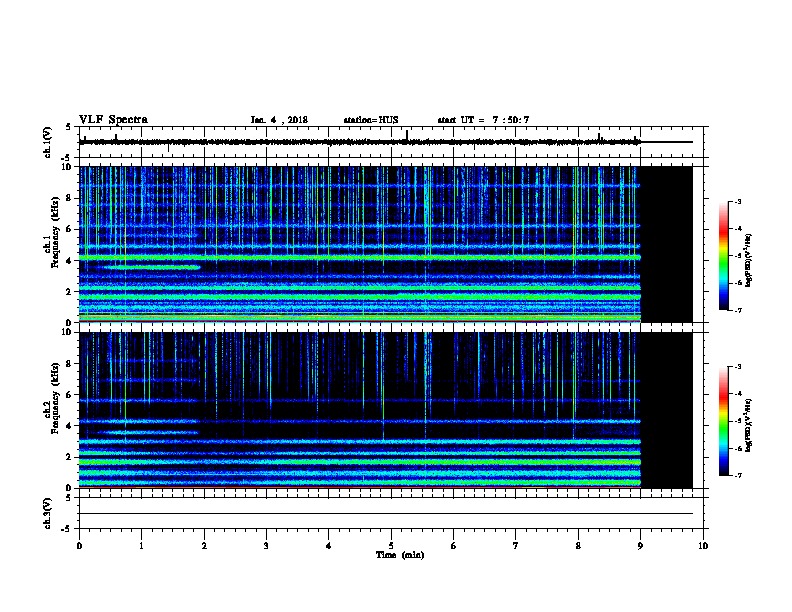The image size is (792, 612).
Task: Click the 8 minute tick label
Action: (x=578, y=545)
